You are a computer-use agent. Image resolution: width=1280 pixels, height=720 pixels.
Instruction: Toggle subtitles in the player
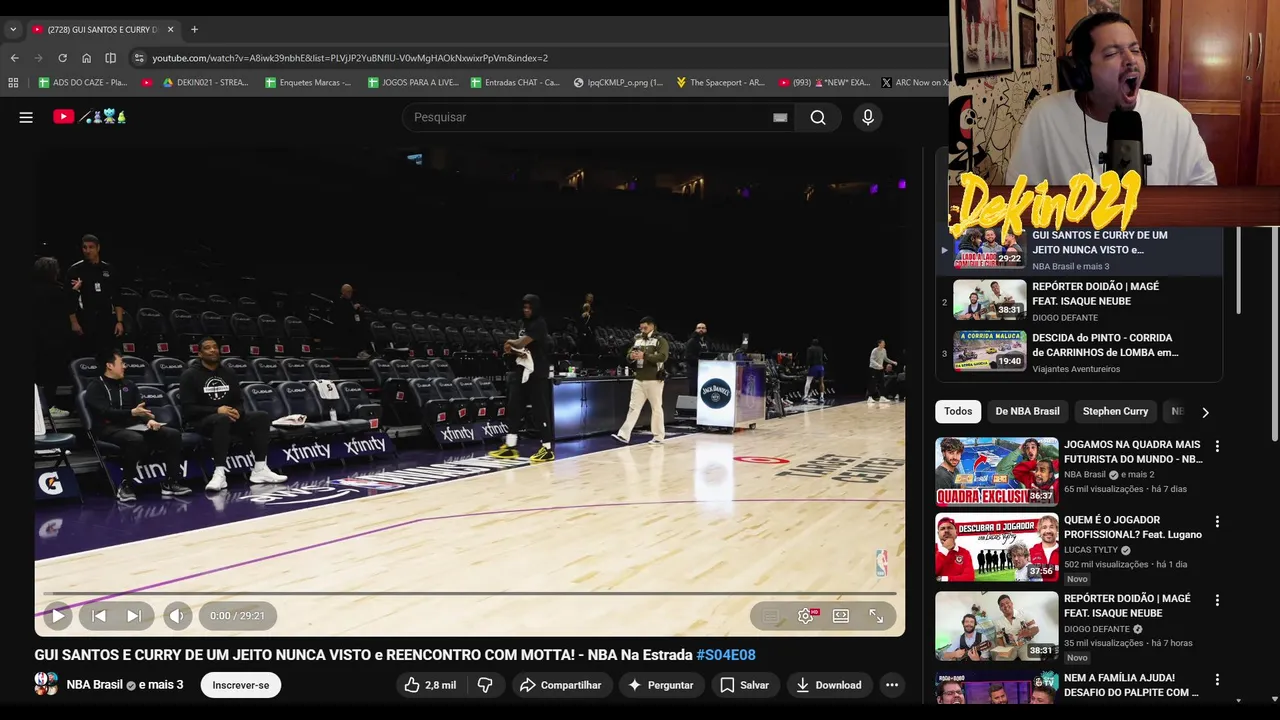771,616
